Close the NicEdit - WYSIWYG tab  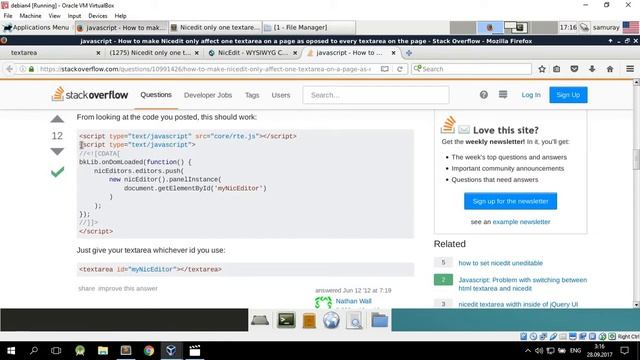point(295,53)
